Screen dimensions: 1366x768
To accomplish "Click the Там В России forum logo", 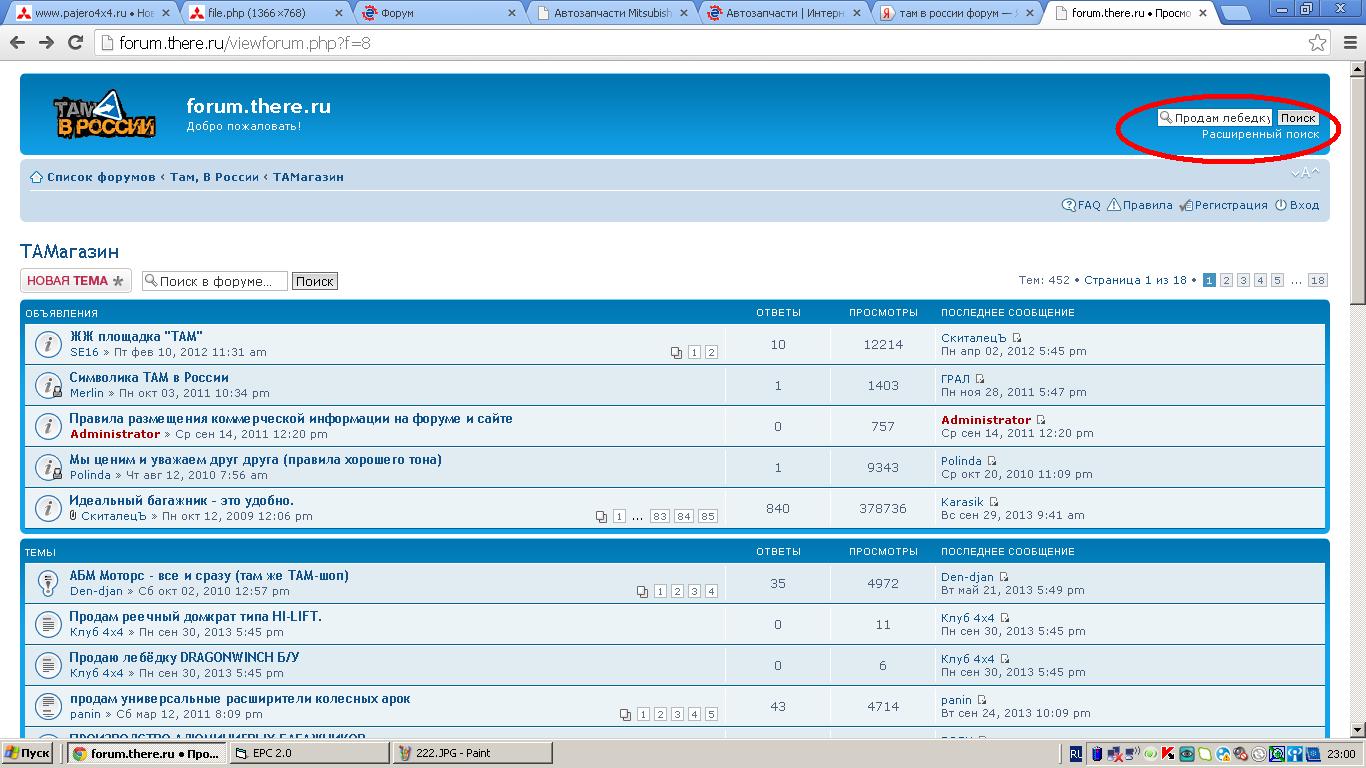I will pyautogui.click(x=104, y=115).
